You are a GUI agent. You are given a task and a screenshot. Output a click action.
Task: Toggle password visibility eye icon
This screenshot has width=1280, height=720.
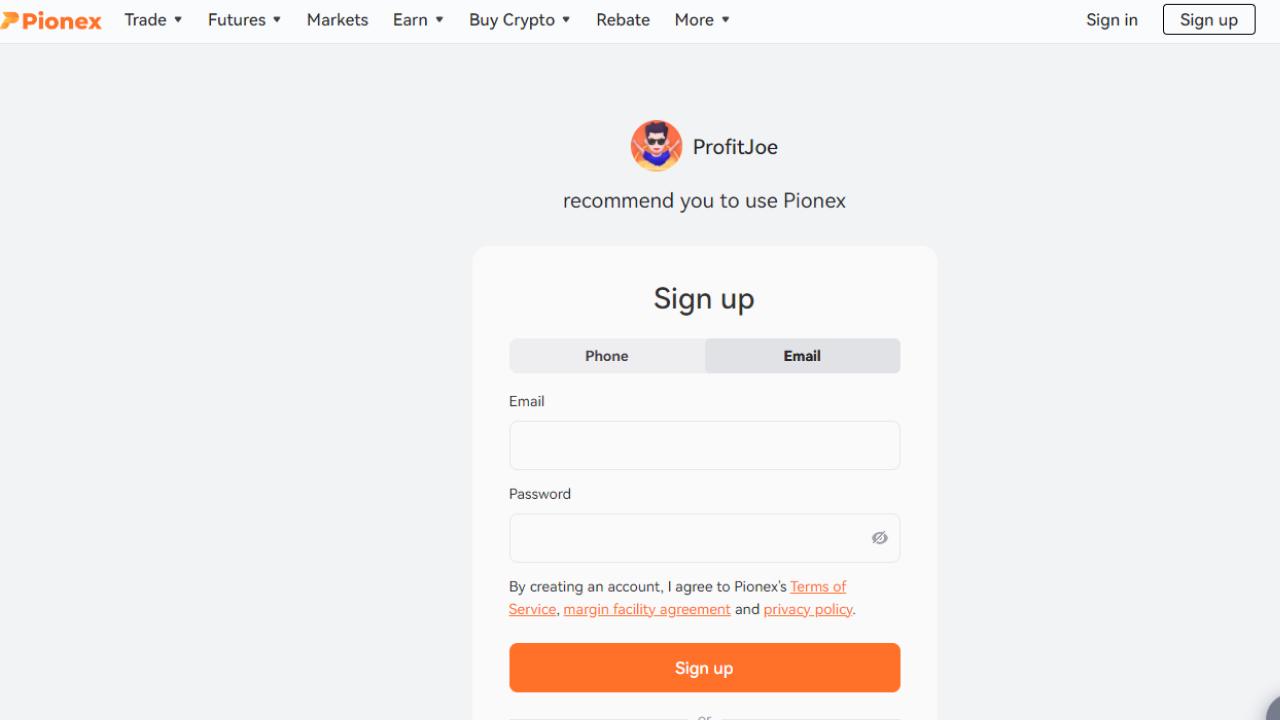click(x=879, y=538)
